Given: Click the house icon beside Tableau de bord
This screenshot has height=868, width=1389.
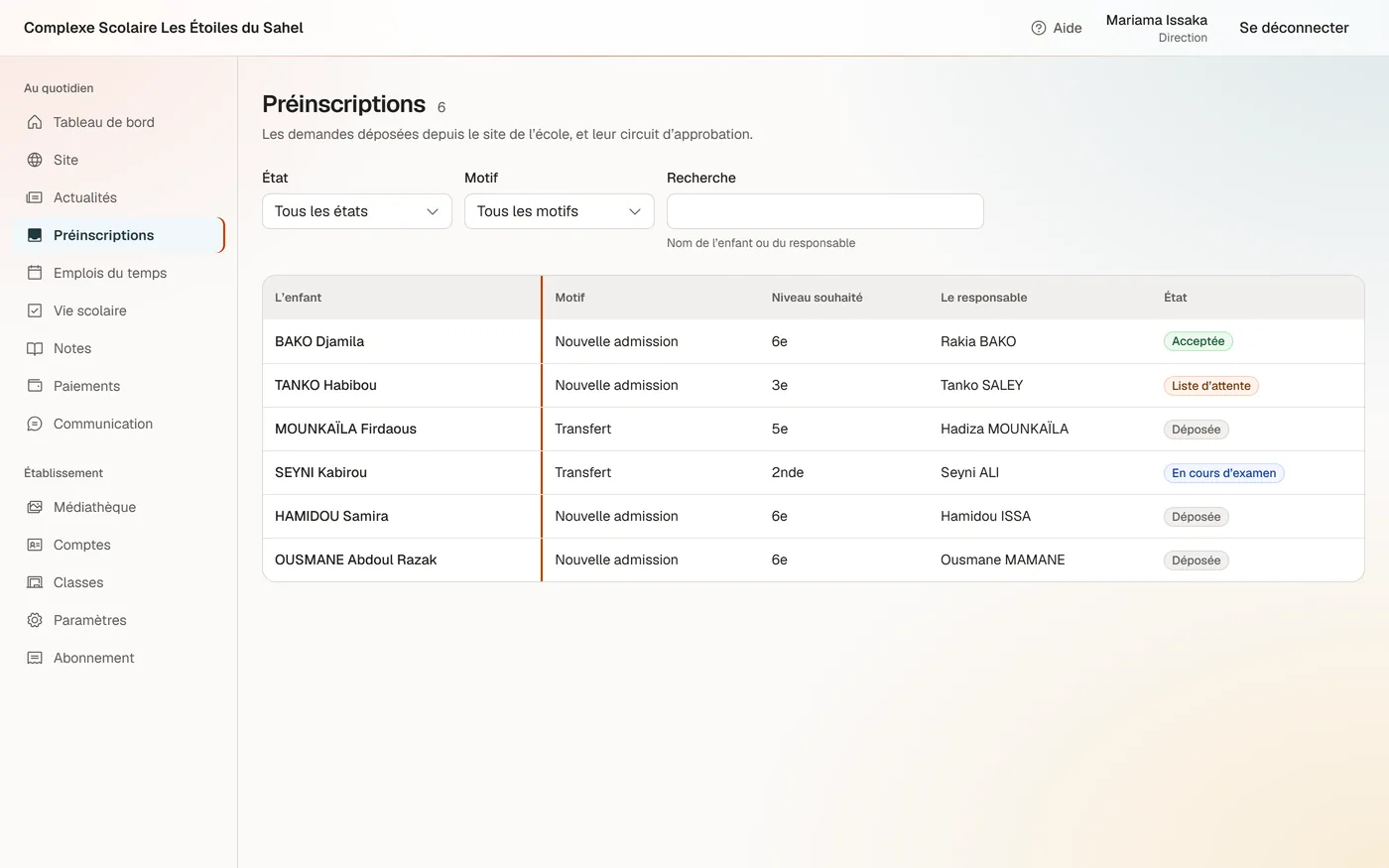Looking at the screenshot, I should [x=35, y=122].
